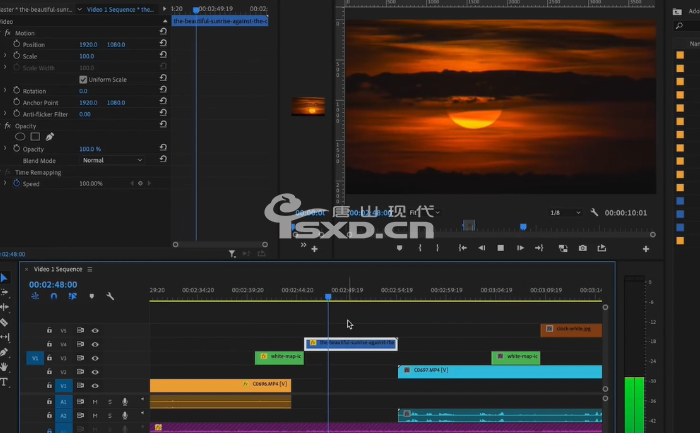The image size is (700, 433).
Task: Click the Position X value 1920.0
Action: 88,45
